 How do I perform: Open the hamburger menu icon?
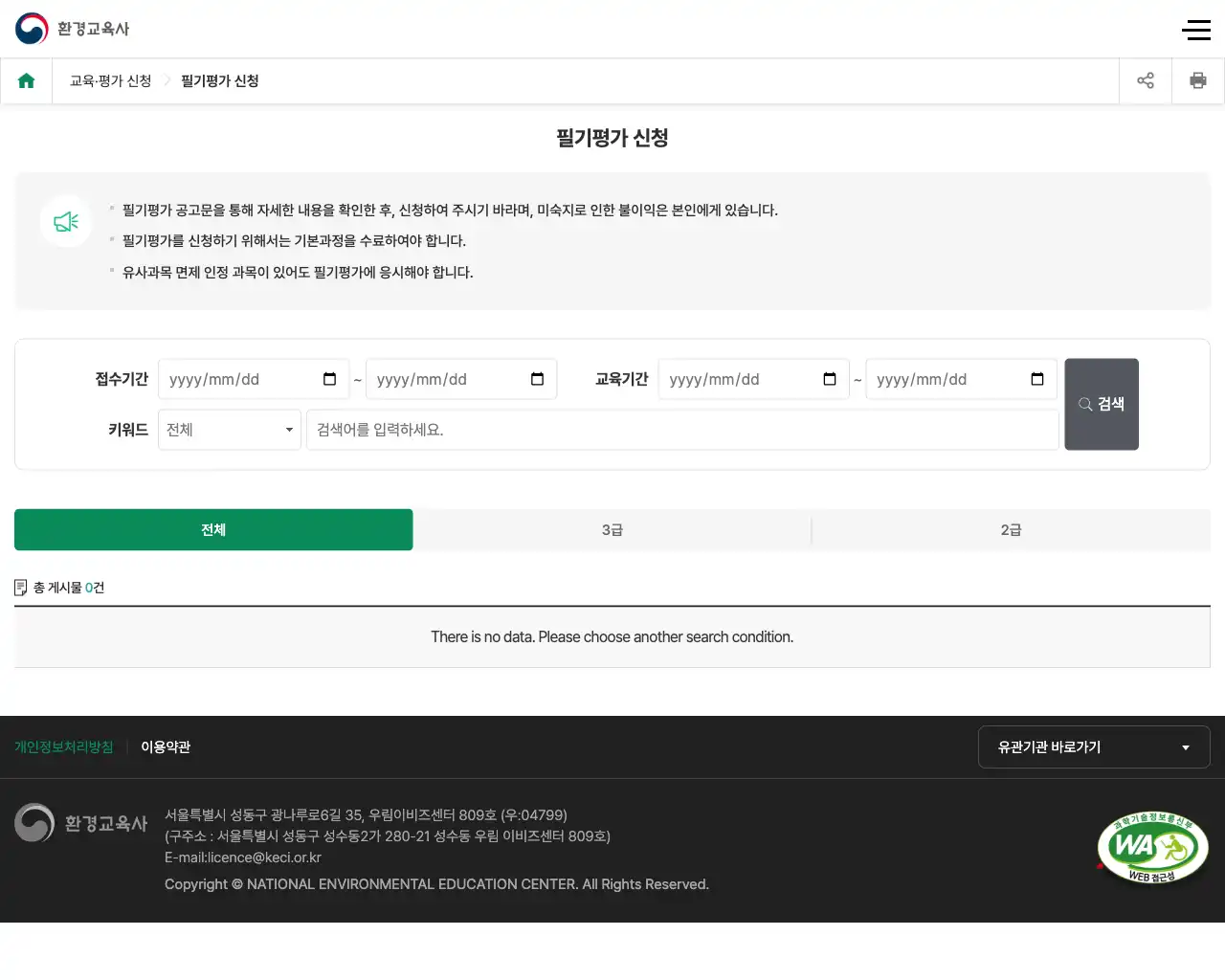1196,30
